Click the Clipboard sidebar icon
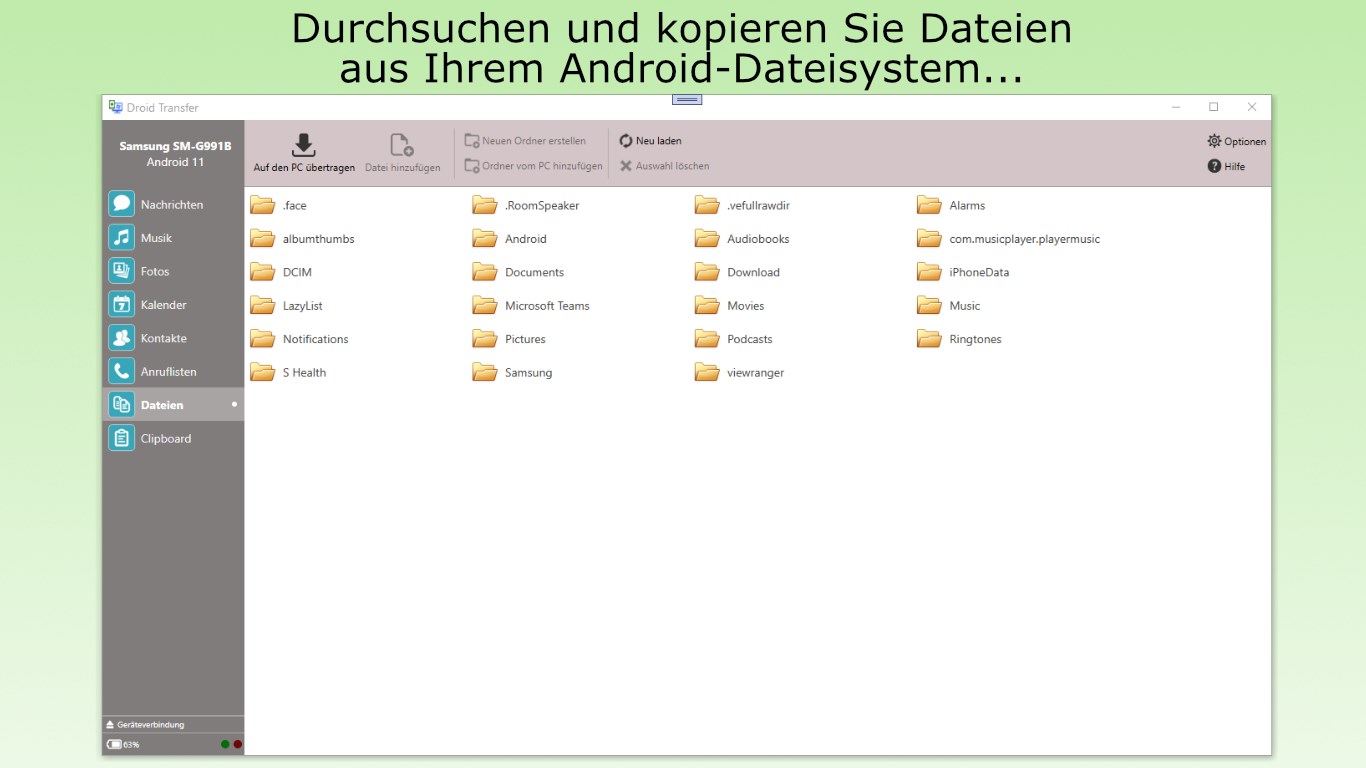Screen dimensions: 1366x768 (121, 438)
